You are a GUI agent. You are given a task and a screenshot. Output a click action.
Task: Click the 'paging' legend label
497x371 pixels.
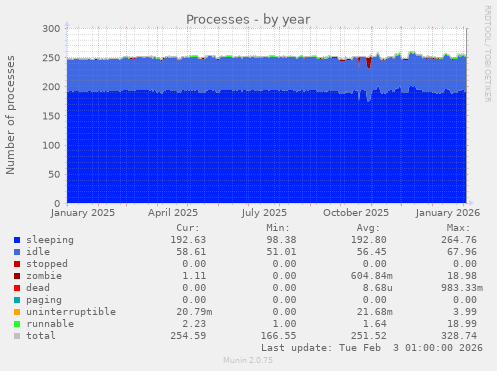click(x=44, y=300)
